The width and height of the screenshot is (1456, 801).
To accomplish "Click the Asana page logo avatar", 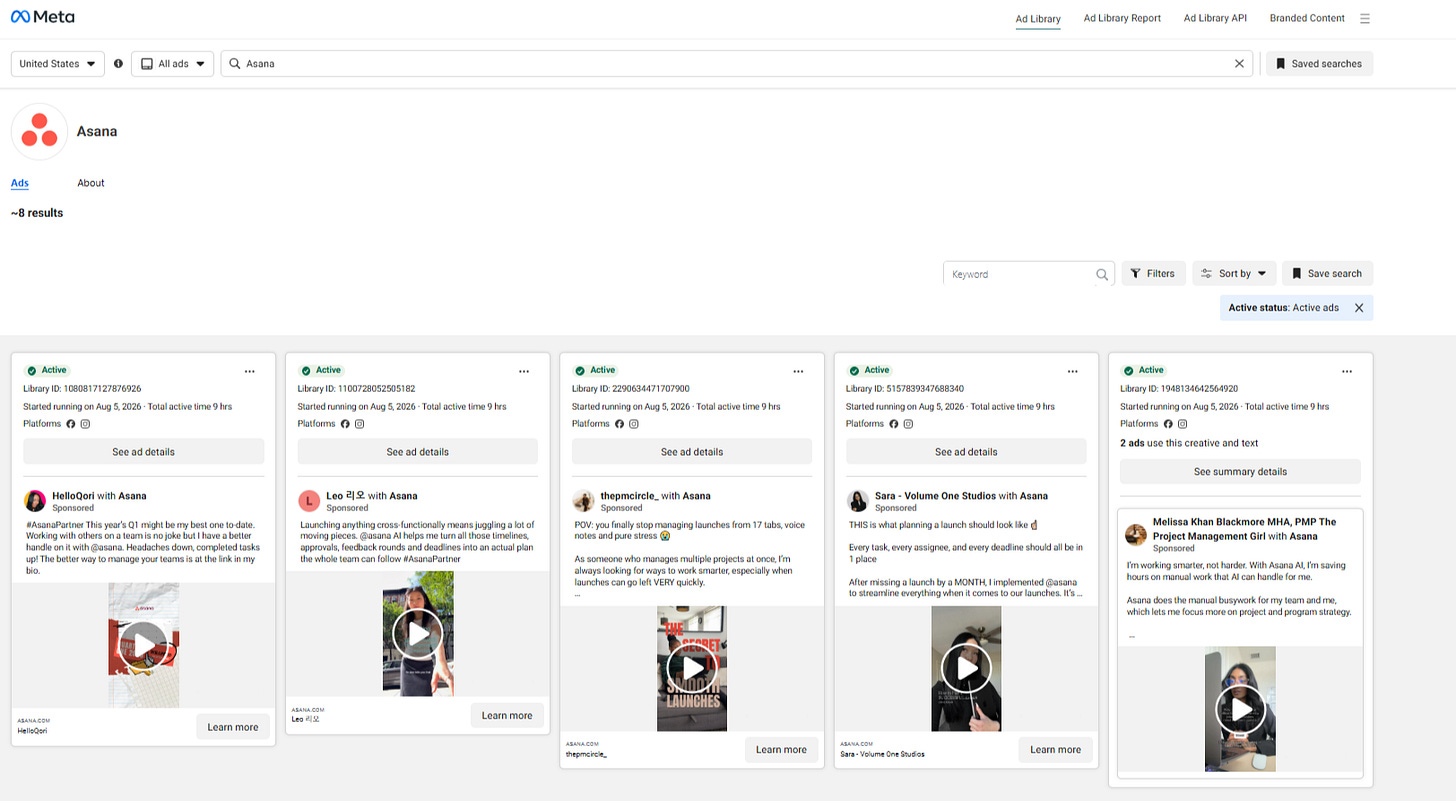I will (x=39, y=131).
